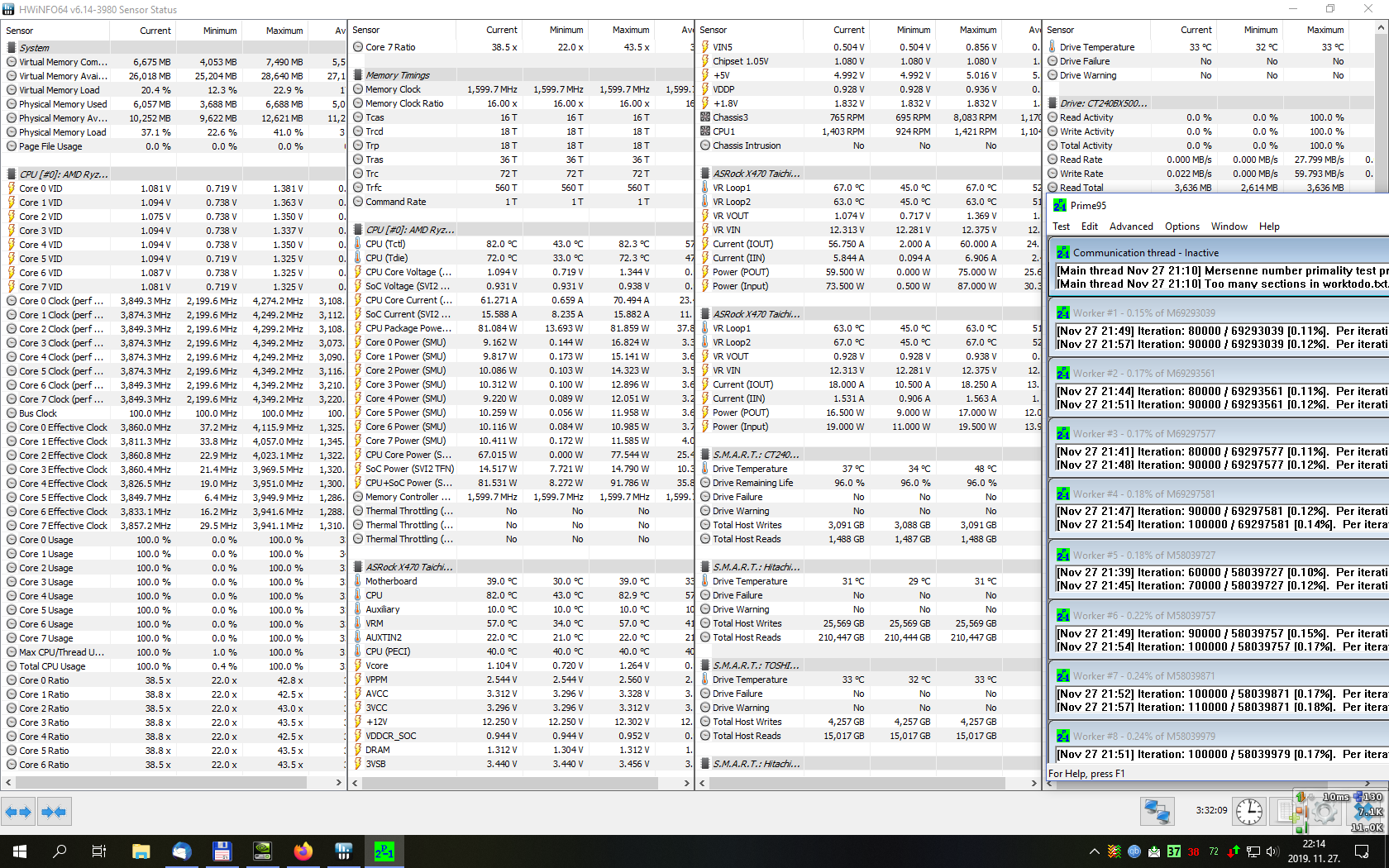1389x868 pixels.
Task: Select the Total CPU Usage row
Action: pyautogui.click(x=174, y=666)
